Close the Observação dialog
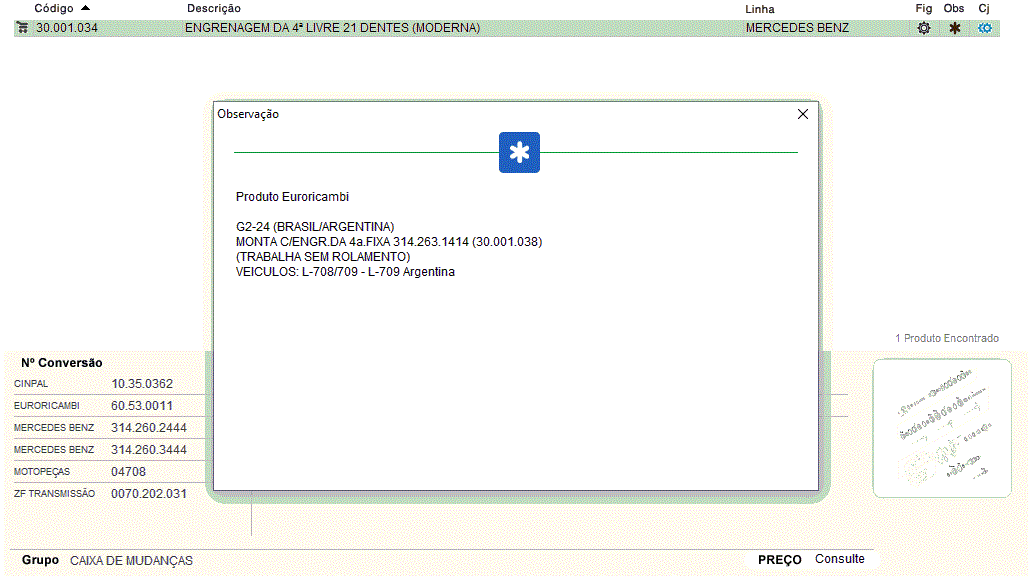The height and width of the screenshot is (584, 1036). 802,114
